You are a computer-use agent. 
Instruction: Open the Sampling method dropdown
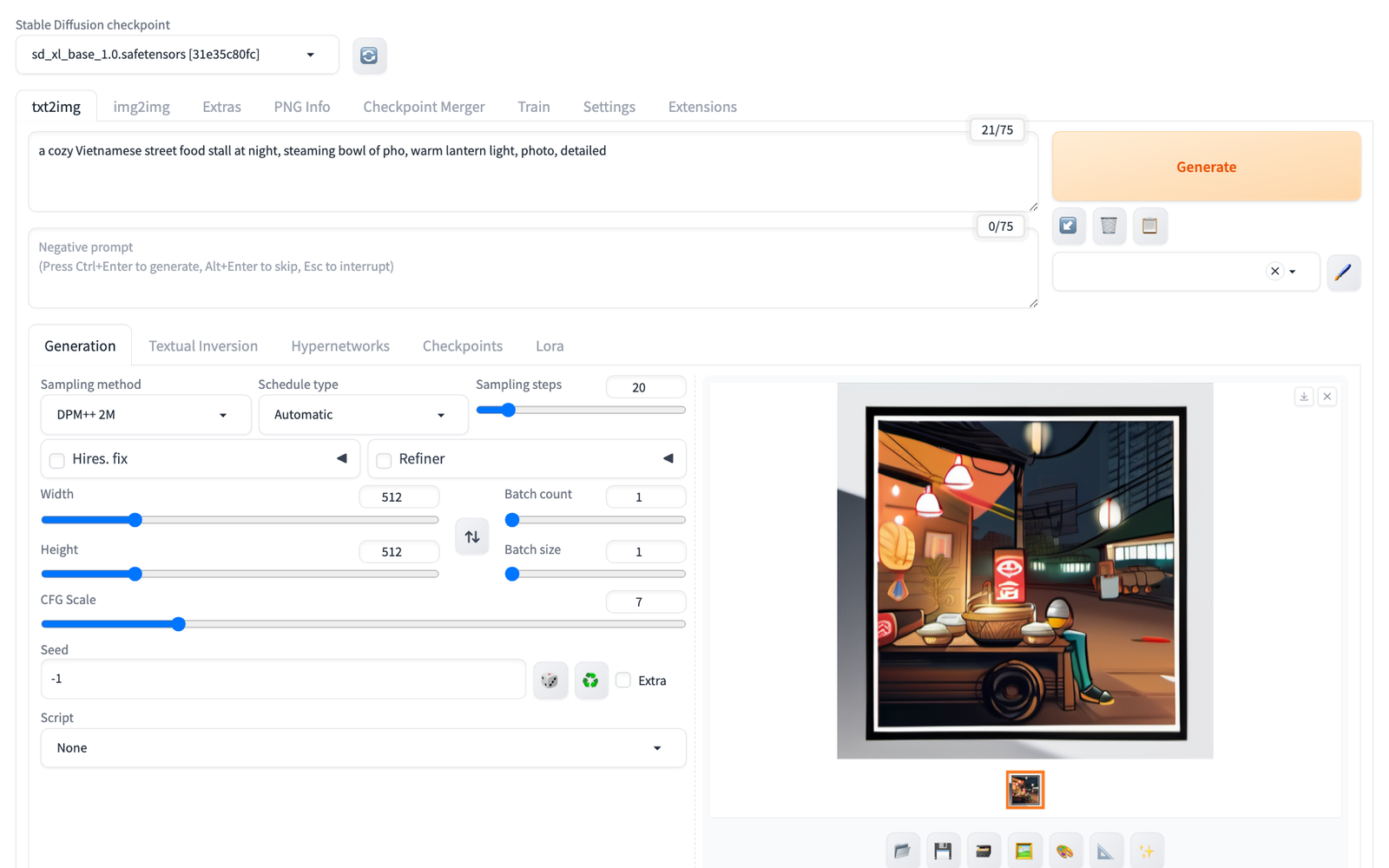[x=146, y=415]
